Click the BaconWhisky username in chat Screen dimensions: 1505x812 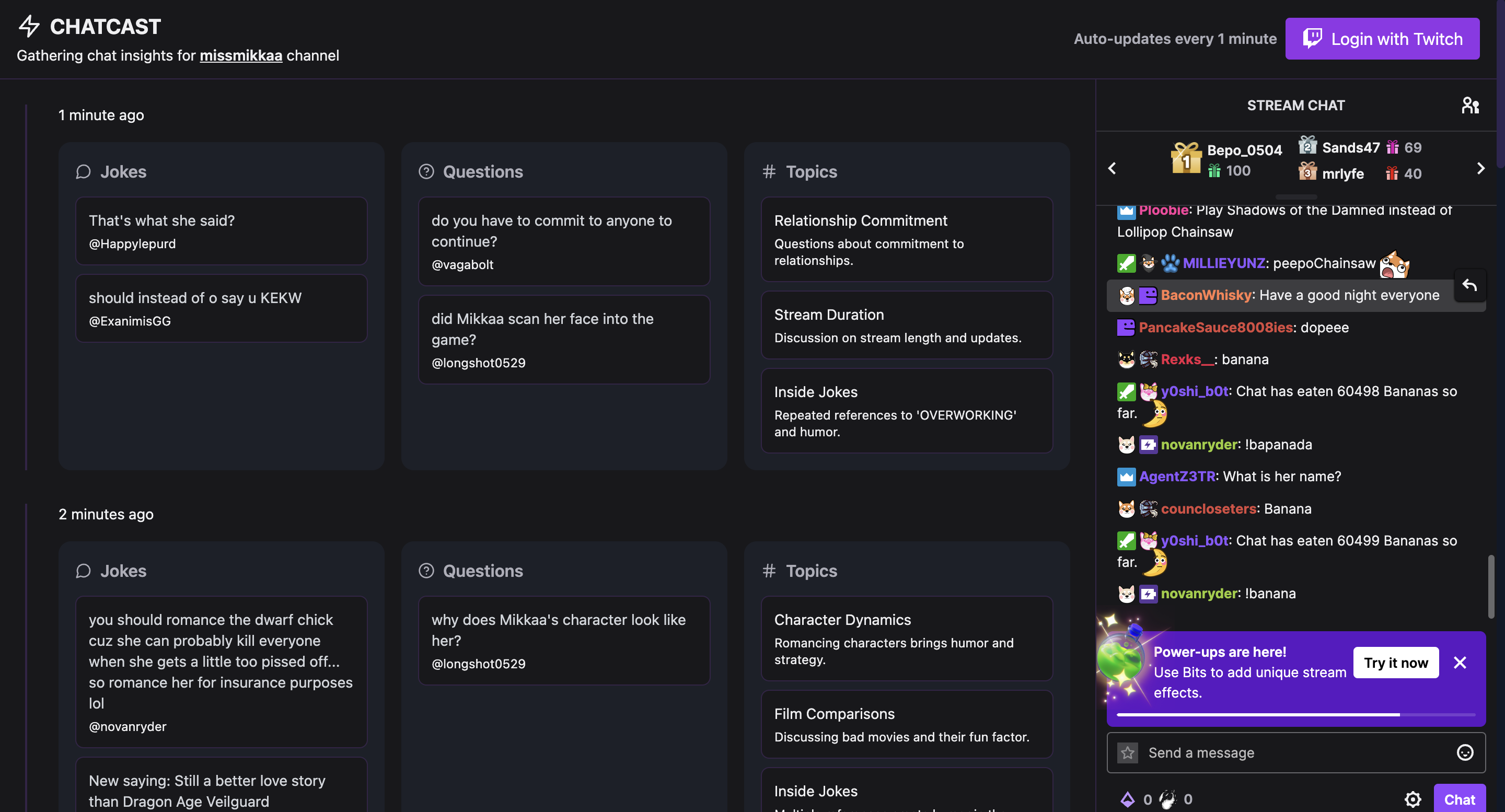[x=1206, y=295]
